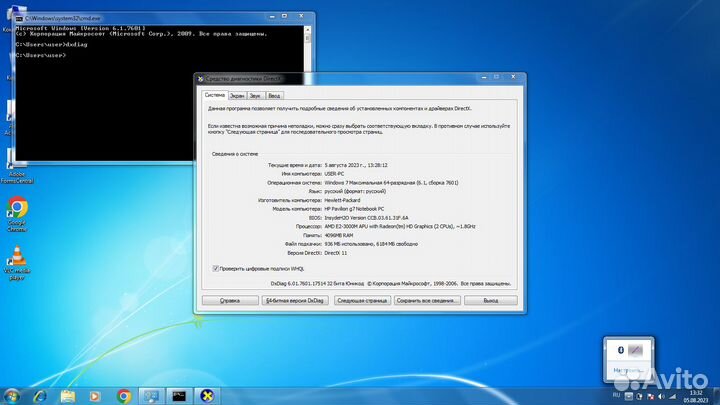Click the 64-битная версия DxDiag button

[295, 300]
